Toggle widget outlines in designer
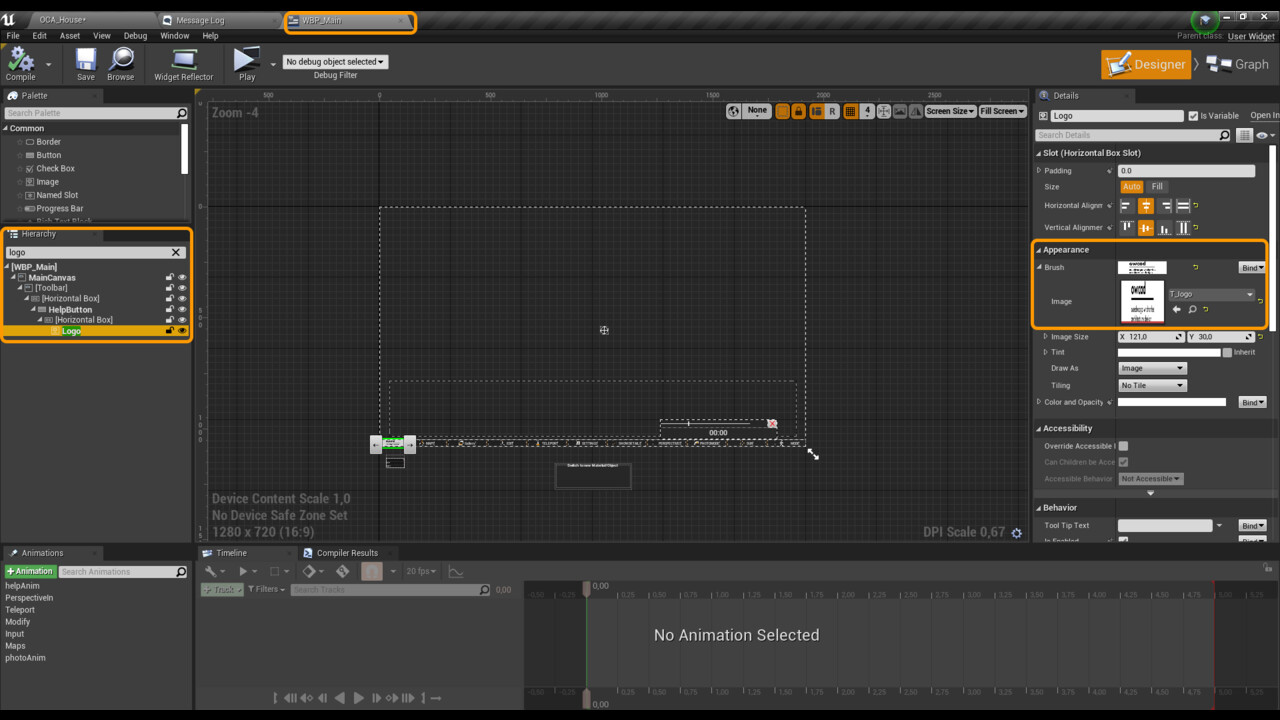 (783, 111)
